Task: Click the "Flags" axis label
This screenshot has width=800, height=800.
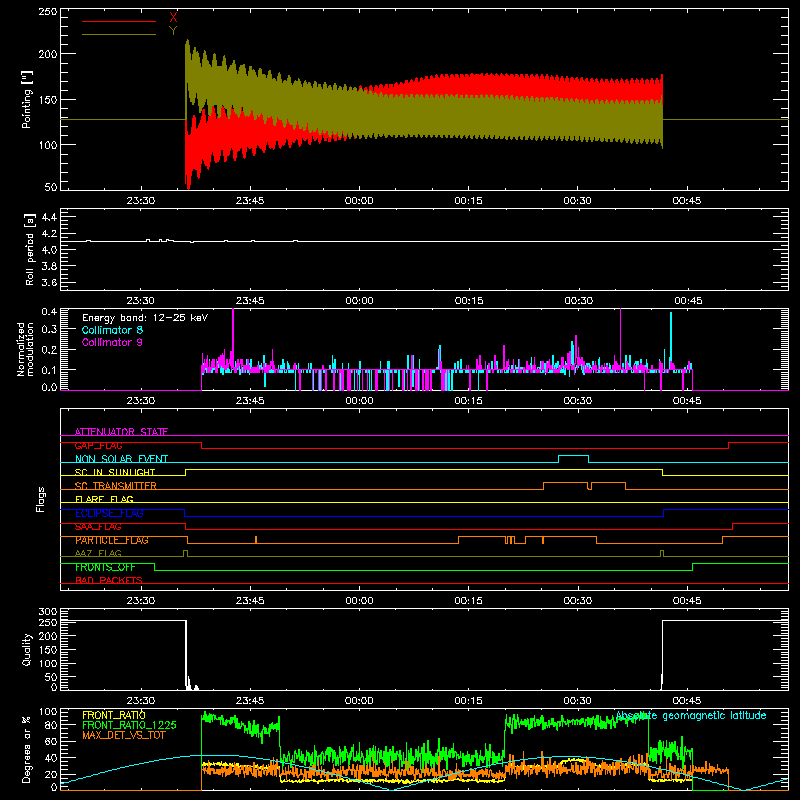Action: point(41,499)
